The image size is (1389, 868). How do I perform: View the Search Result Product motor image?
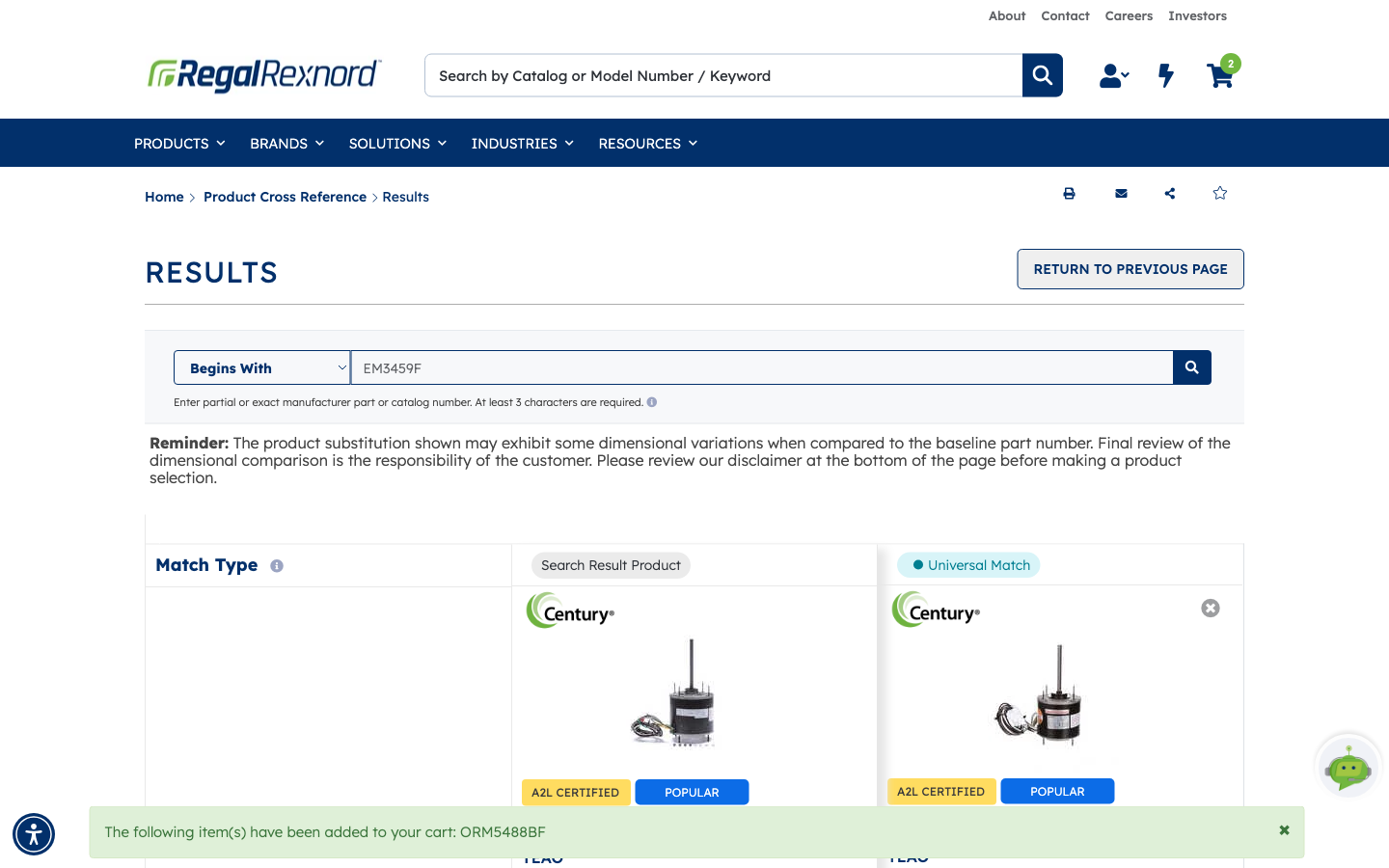point(675,692)
